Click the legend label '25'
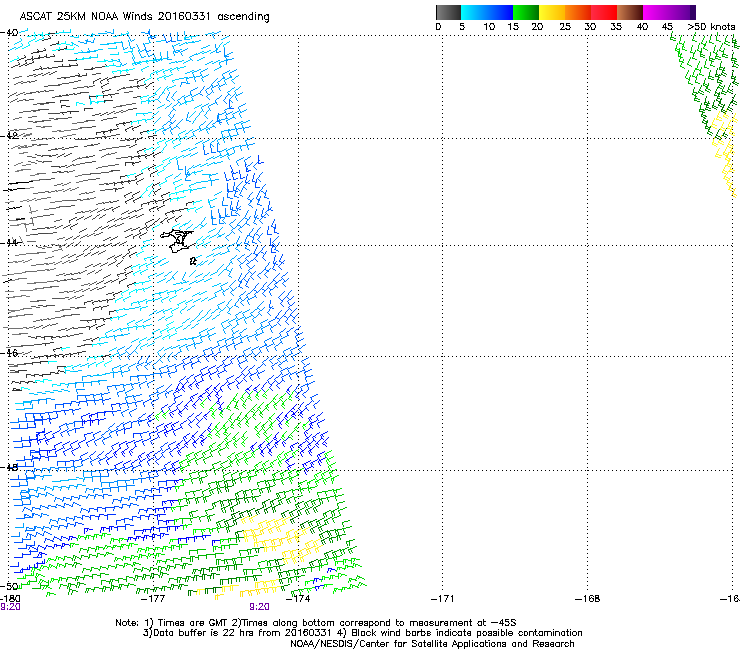 click(565, 27)
